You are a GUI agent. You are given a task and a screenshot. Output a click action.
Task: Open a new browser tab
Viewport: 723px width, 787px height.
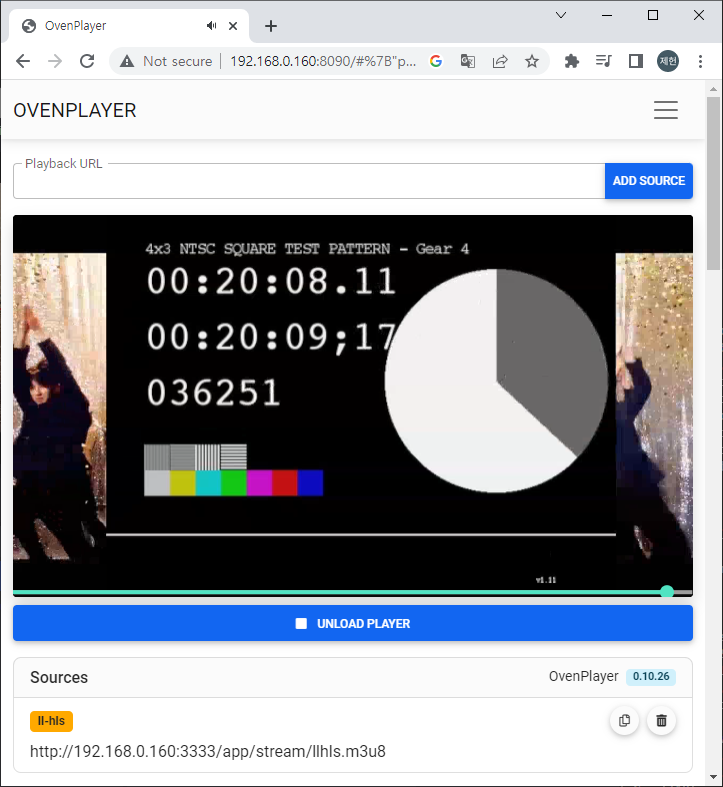tap(270, 26)
